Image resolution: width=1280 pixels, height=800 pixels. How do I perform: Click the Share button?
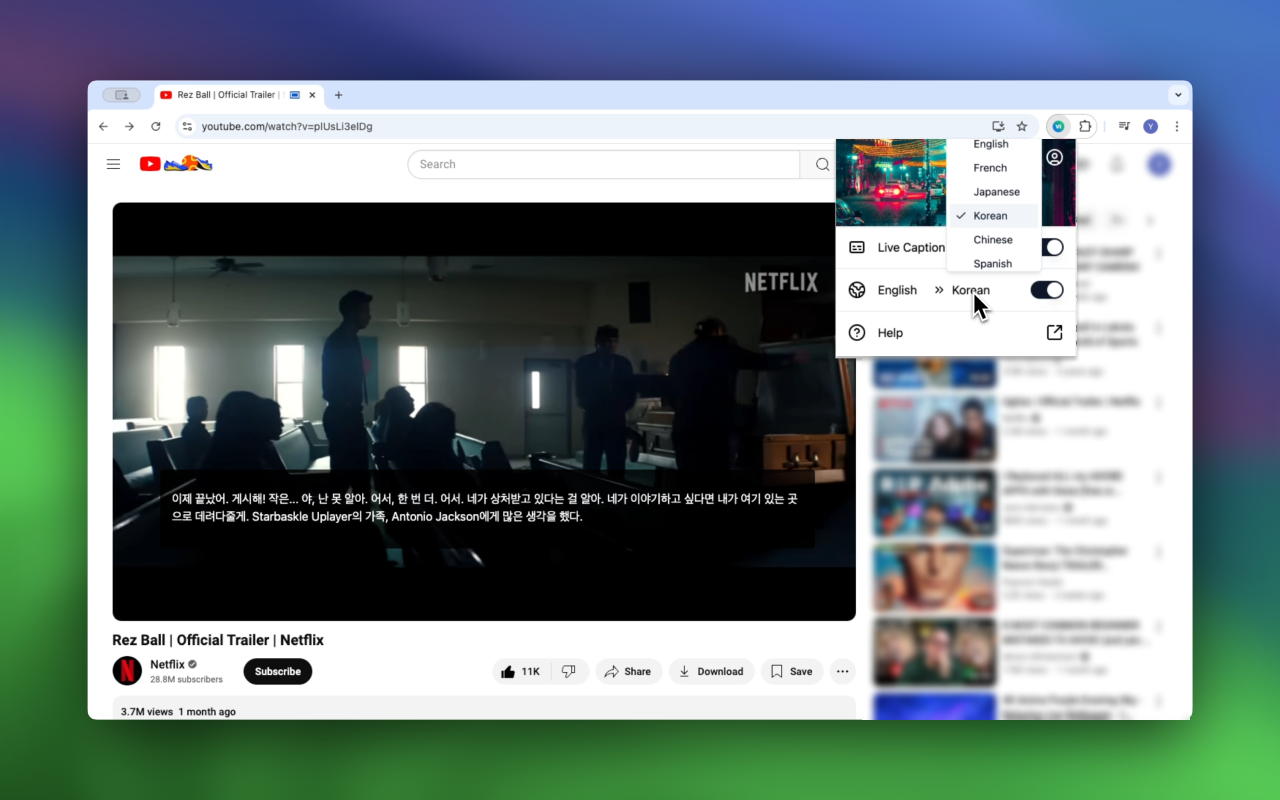tap(628, 672)
